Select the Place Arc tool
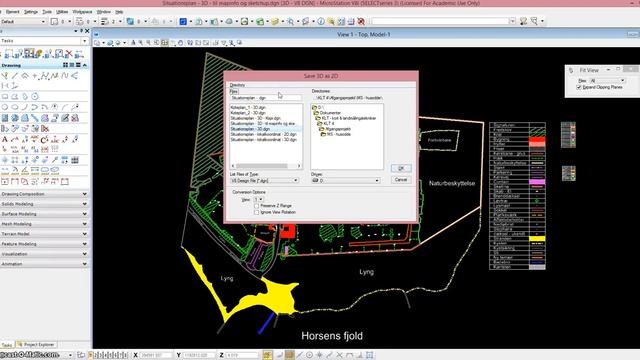Screen dimensions: 640x360 (x=24, y=107)
